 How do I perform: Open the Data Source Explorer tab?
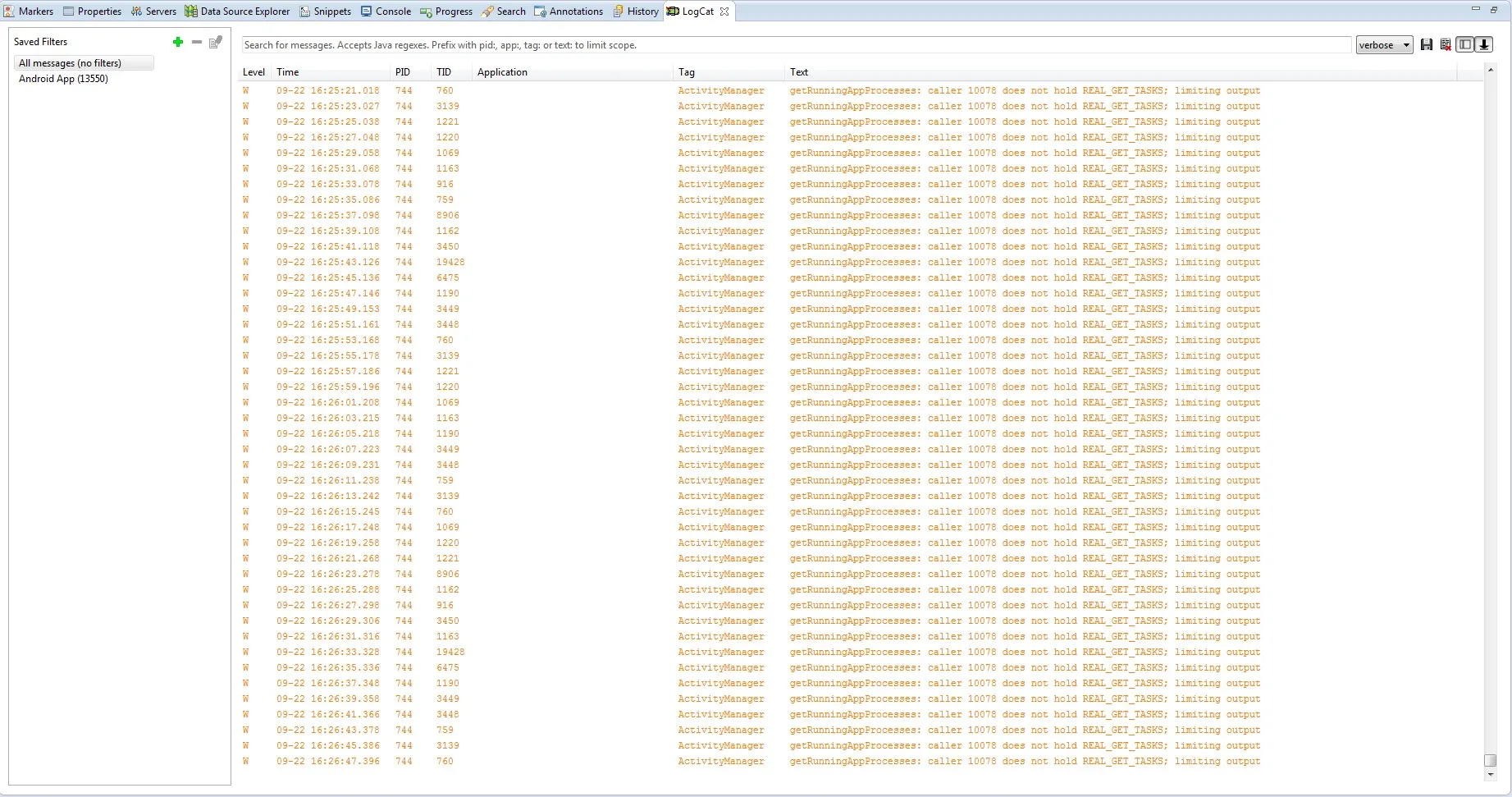coord(238,11)
